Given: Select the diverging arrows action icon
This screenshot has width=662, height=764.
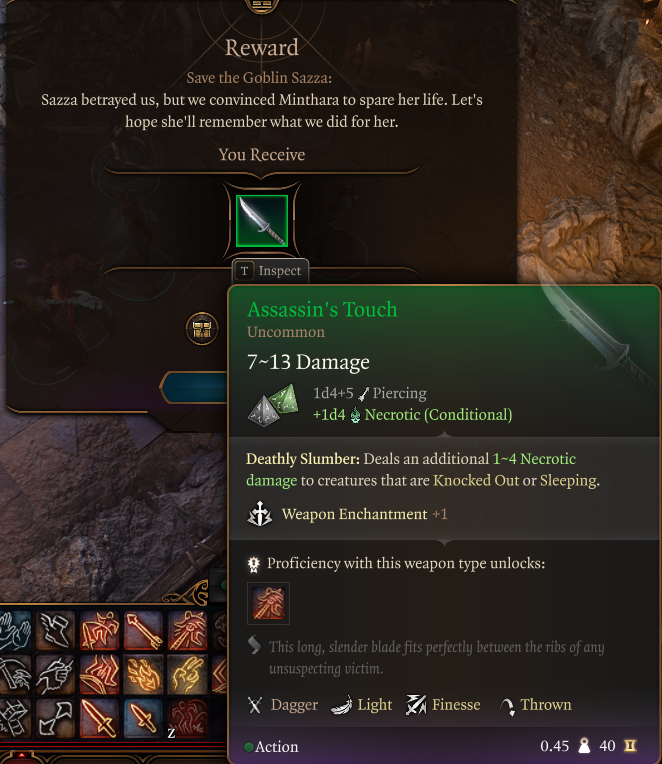Looking at the screenshot, I should pos(55,718).
